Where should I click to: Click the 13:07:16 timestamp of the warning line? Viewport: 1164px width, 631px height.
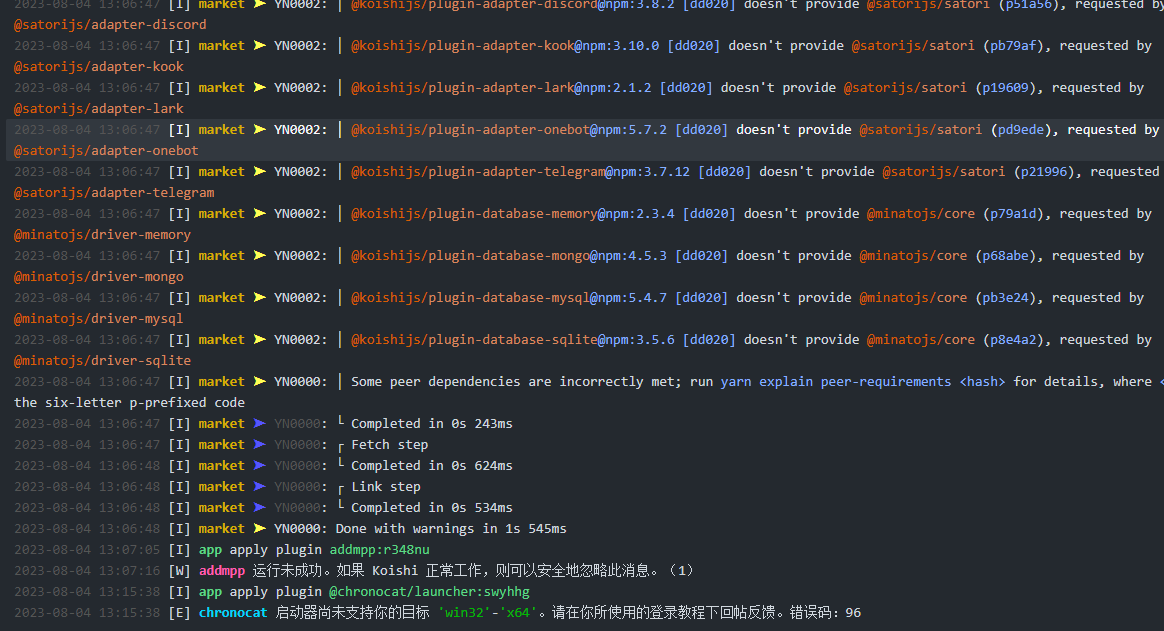pyautogui.click(x=87, y=570)
